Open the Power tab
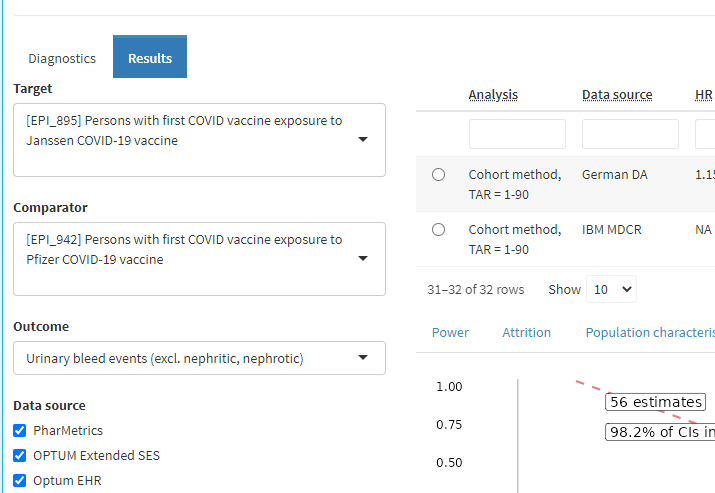Image resolution: width=715 pixels, height=493 pixels. pos(450,332)
